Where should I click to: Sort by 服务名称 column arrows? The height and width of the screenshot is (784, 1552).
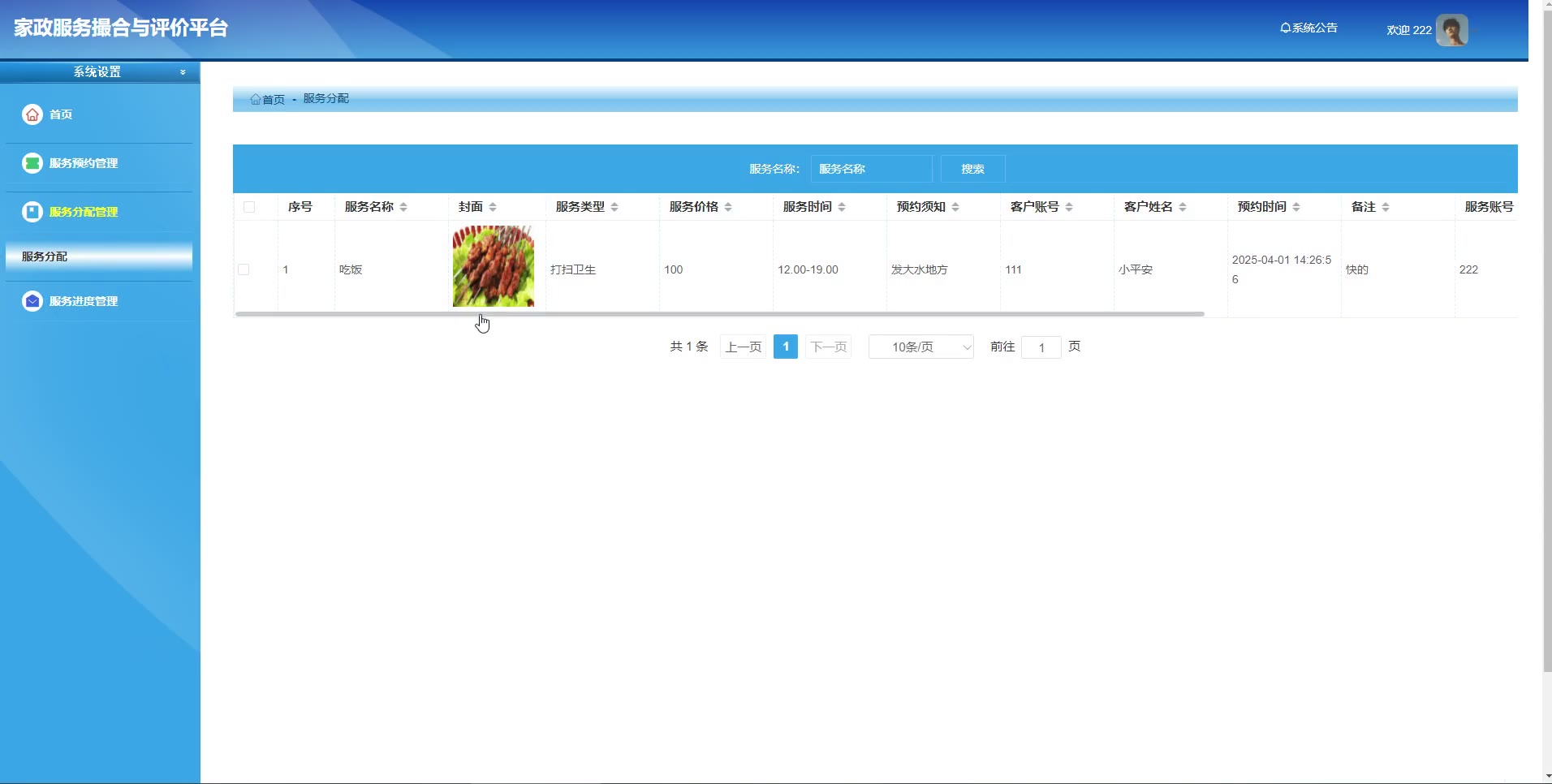tap(403, 207)
